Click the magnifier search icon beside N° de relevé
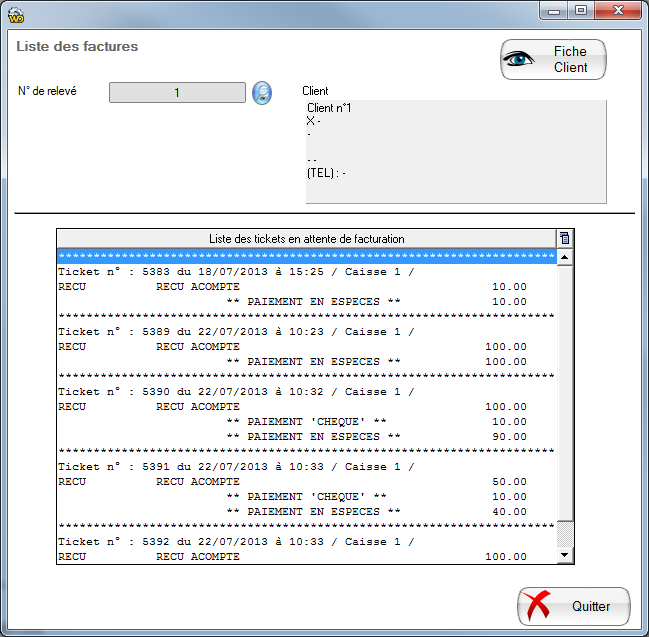 (x=261, y=93)
